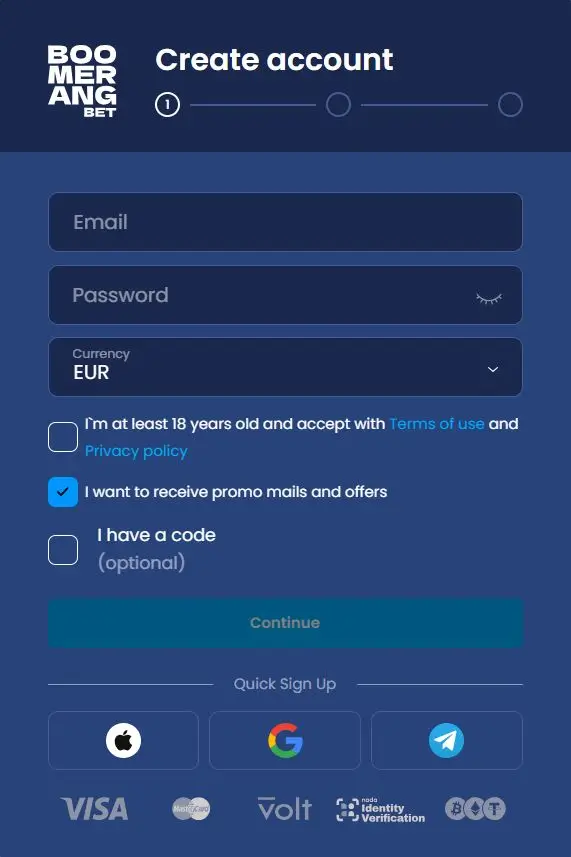The image size is (571, 857).
Task: Click the MasterCard payment logo
Action: [x=191, y=808]
